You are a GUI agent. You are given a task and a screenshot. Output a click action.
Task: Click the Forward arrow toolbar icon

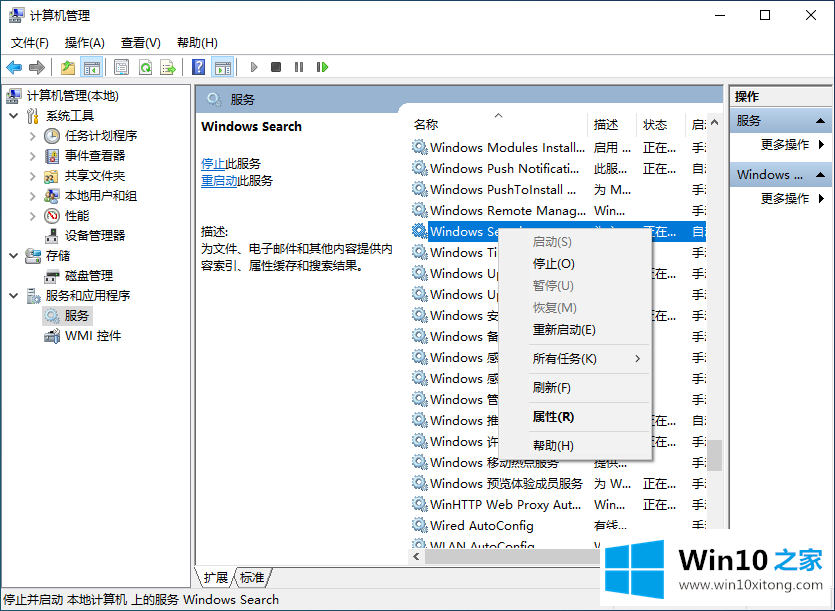click(x=37, y=67)
